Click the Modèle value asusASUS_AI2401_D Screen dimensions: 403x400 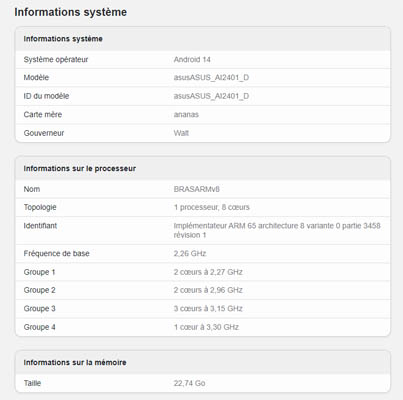(211, 78)
